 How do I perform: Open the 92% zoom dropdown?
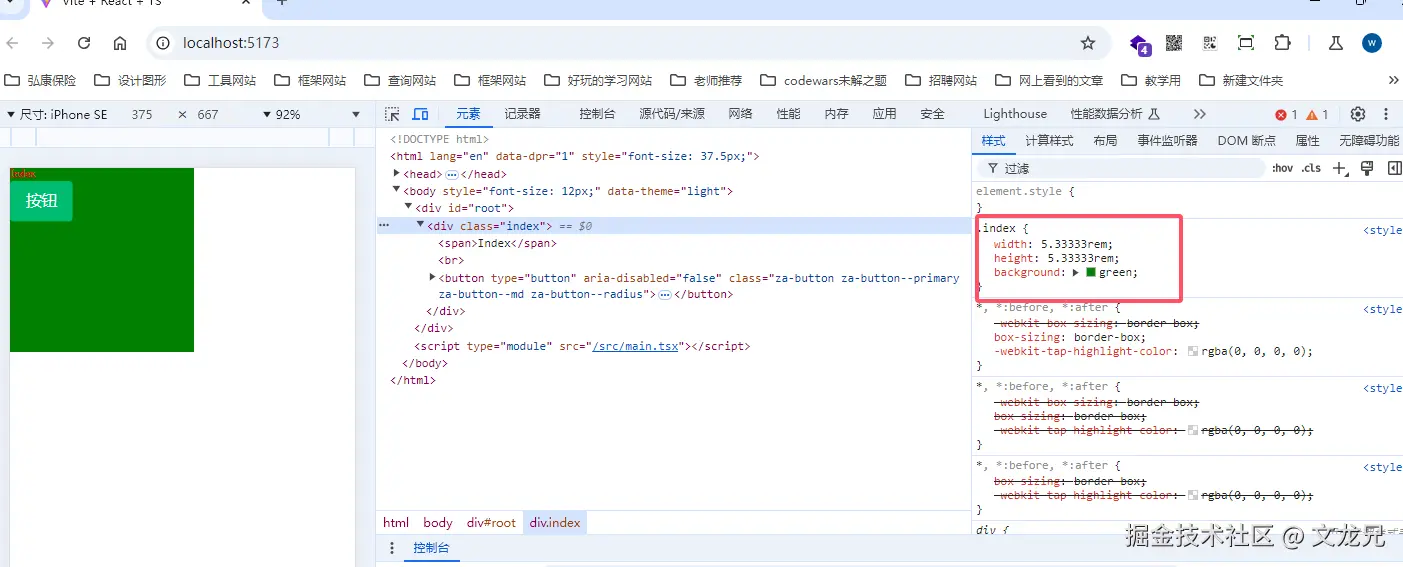pos(282,114)
